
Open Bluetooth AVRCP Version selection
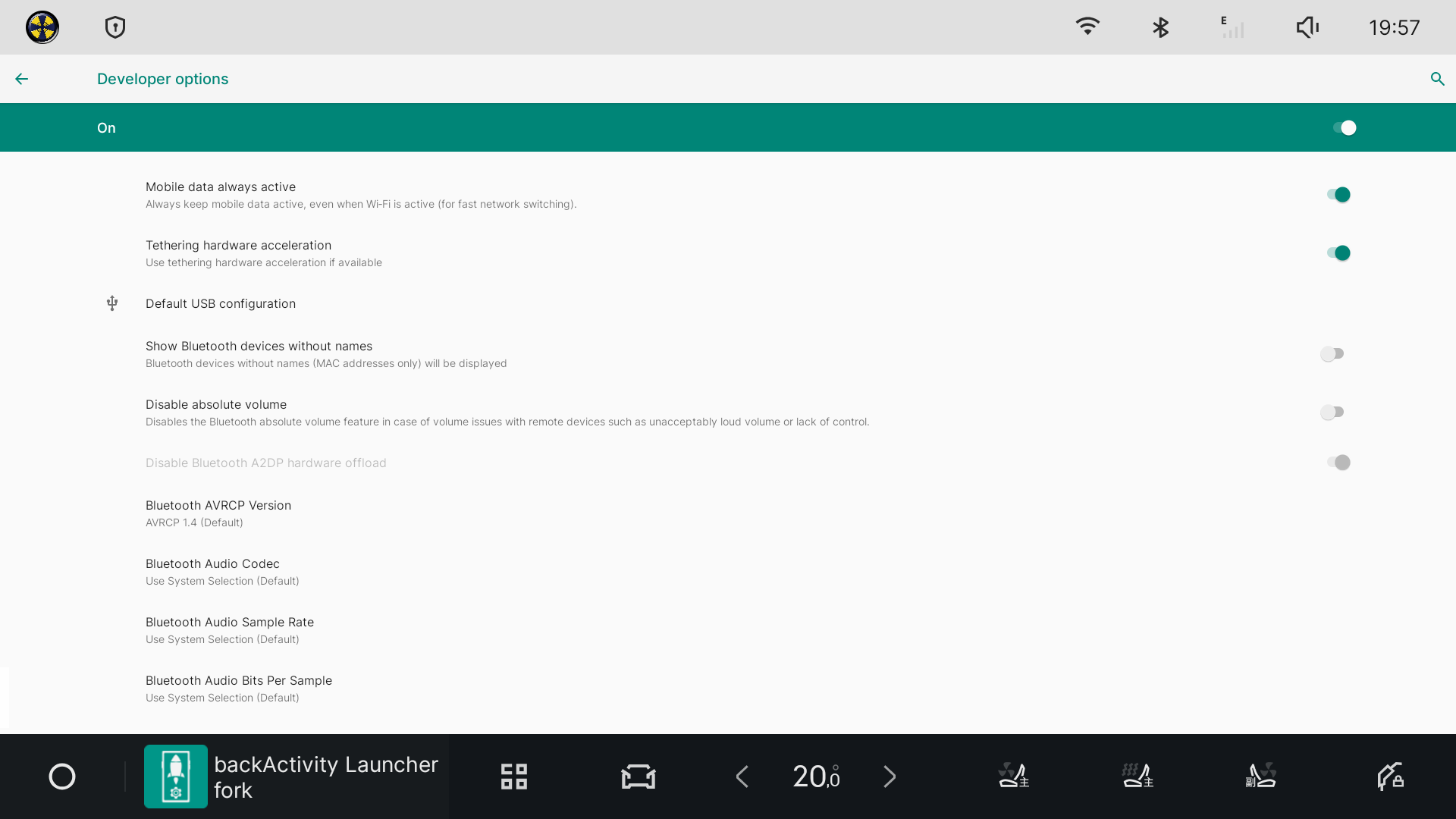218,513
